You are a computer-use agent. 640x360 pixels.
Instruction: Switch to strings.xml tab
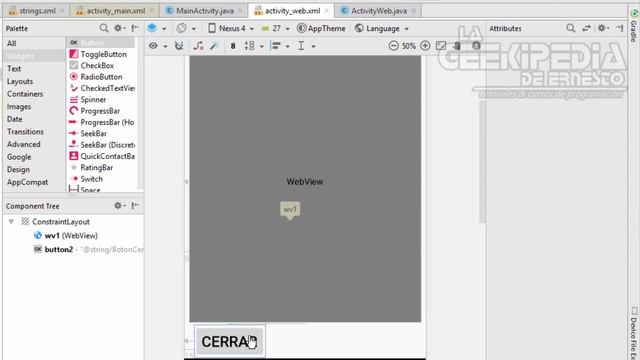point(37,11)
